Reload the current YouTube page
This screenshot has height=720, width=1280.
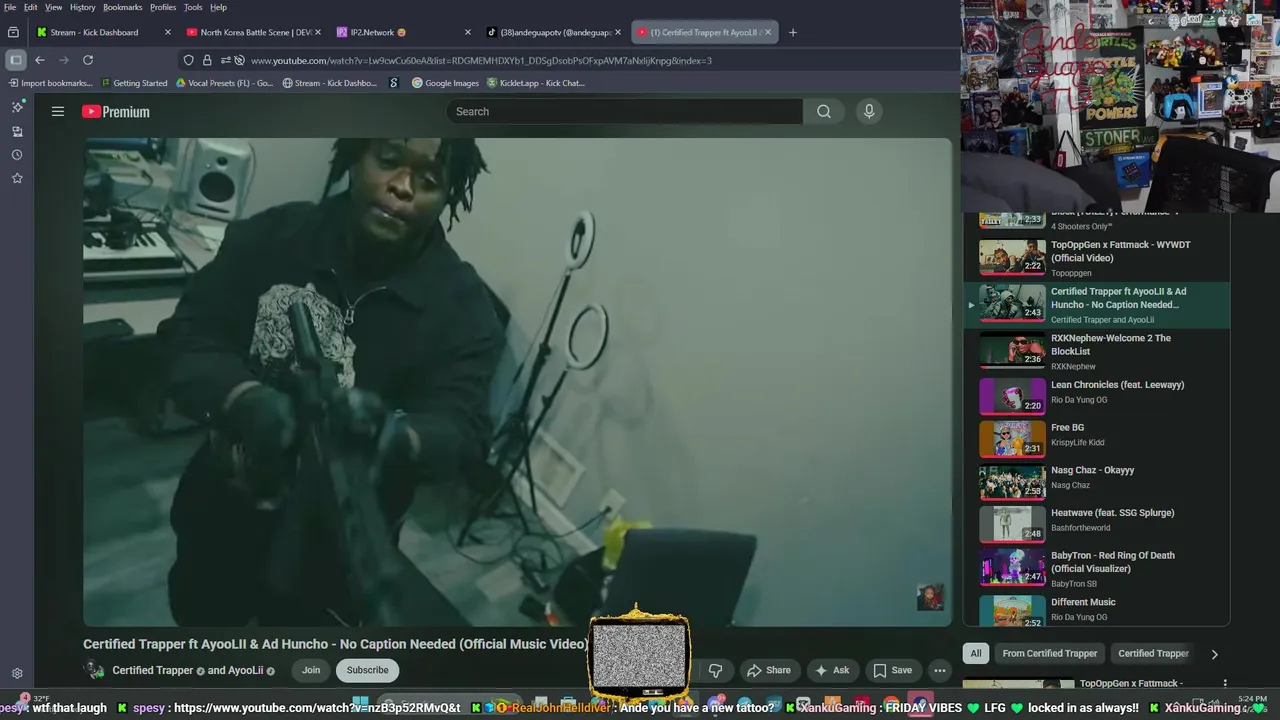click(88, 60)
